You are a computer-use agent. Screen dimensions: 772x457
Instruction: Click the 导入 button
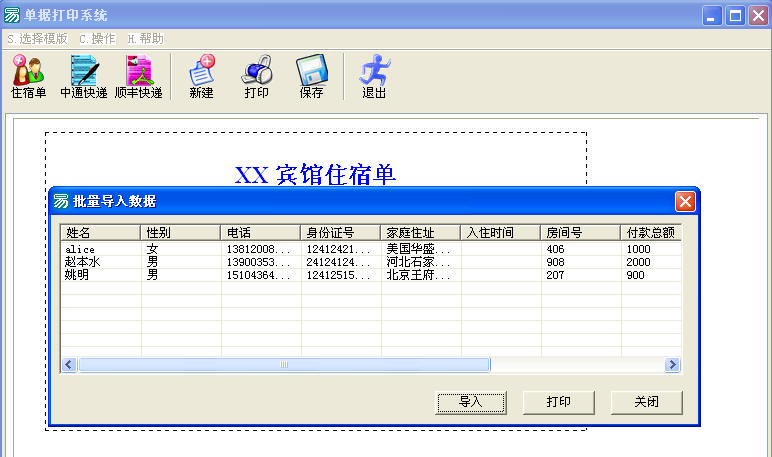click(471, 402)
